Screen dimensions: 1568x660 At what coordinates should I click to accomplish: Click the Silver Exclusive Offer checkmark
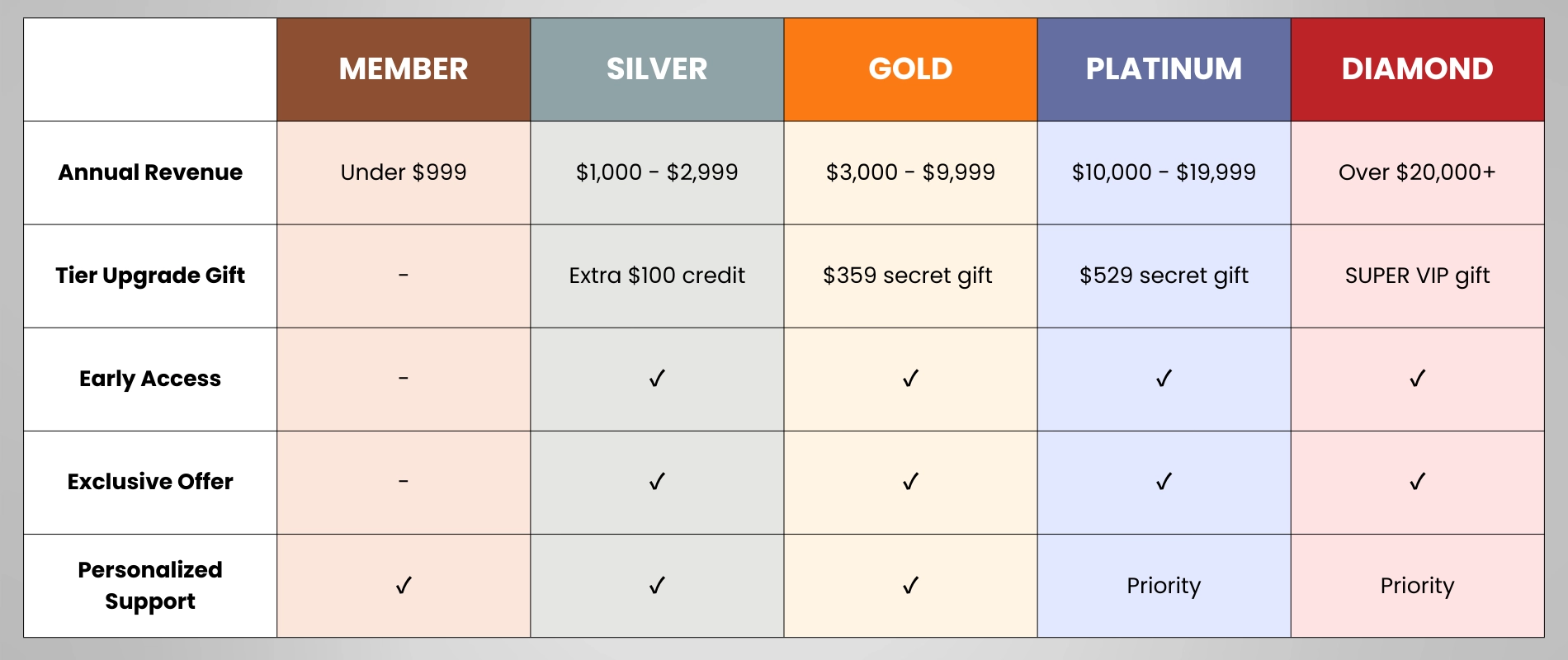(657, 482)
